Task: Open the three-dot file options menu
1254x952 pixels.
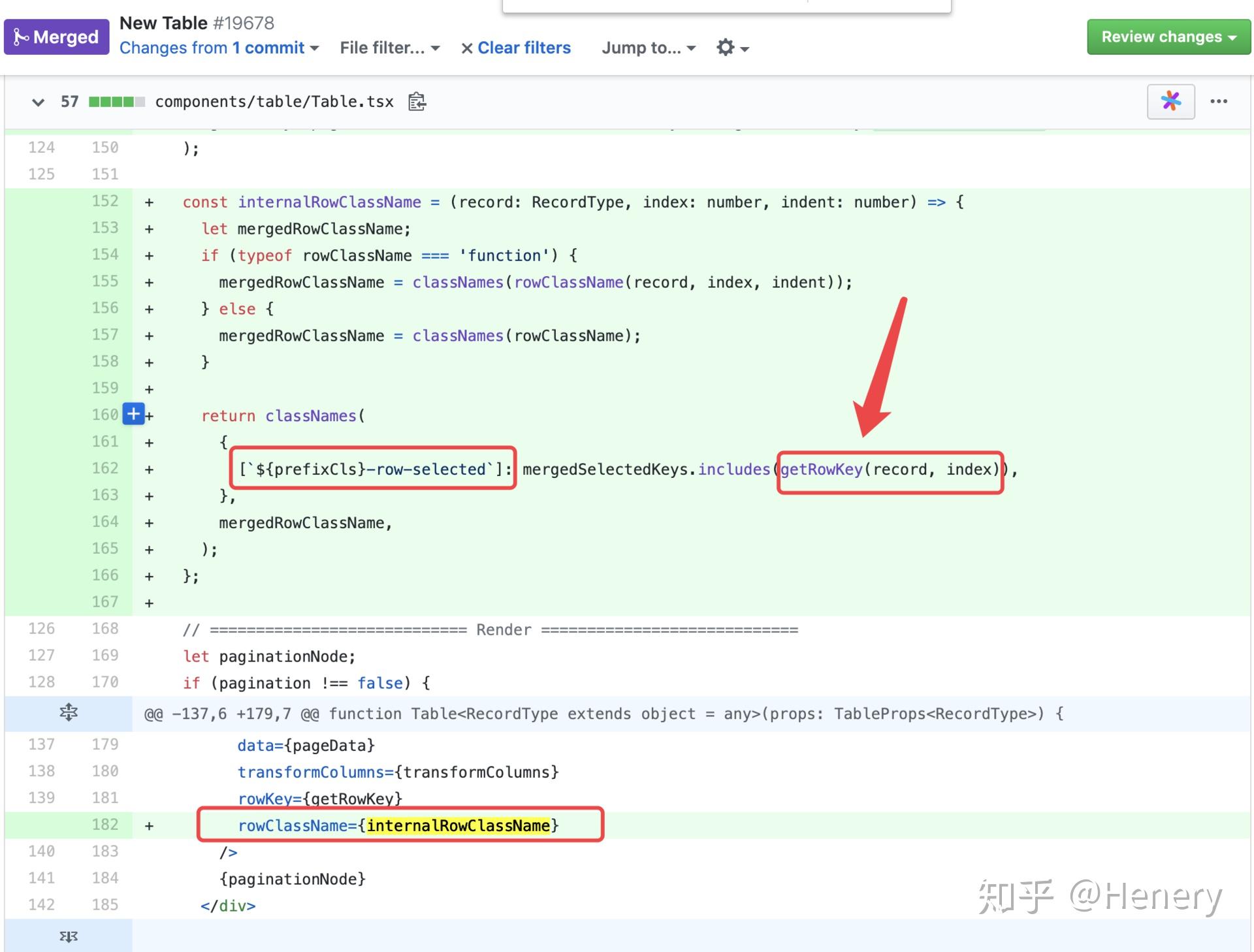Action: [x=1218, y=101]
